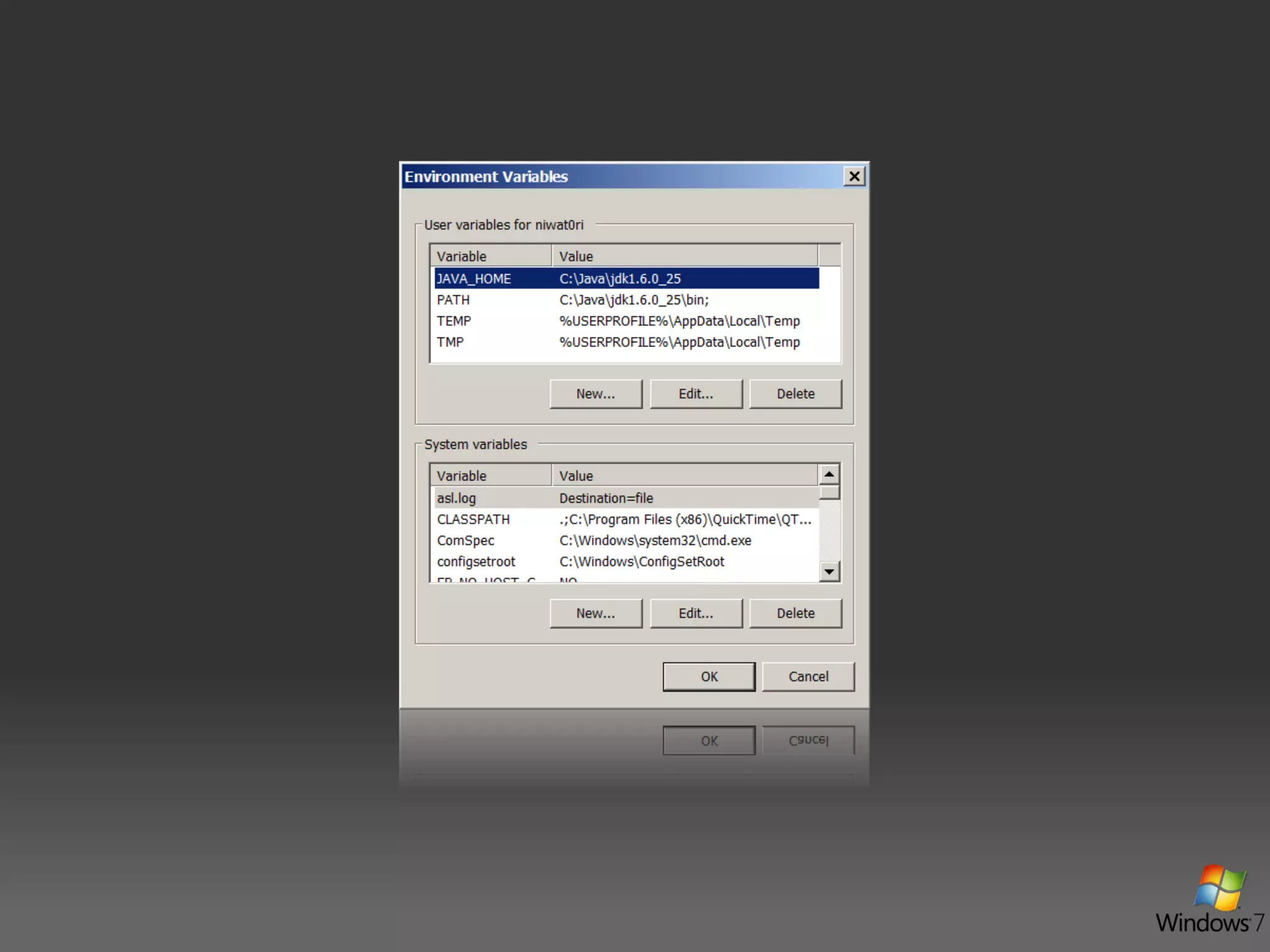The width and height of the screenshot is (1270, 952).
Task: Select the PATH user variable row
Action: tap(453, 300)
